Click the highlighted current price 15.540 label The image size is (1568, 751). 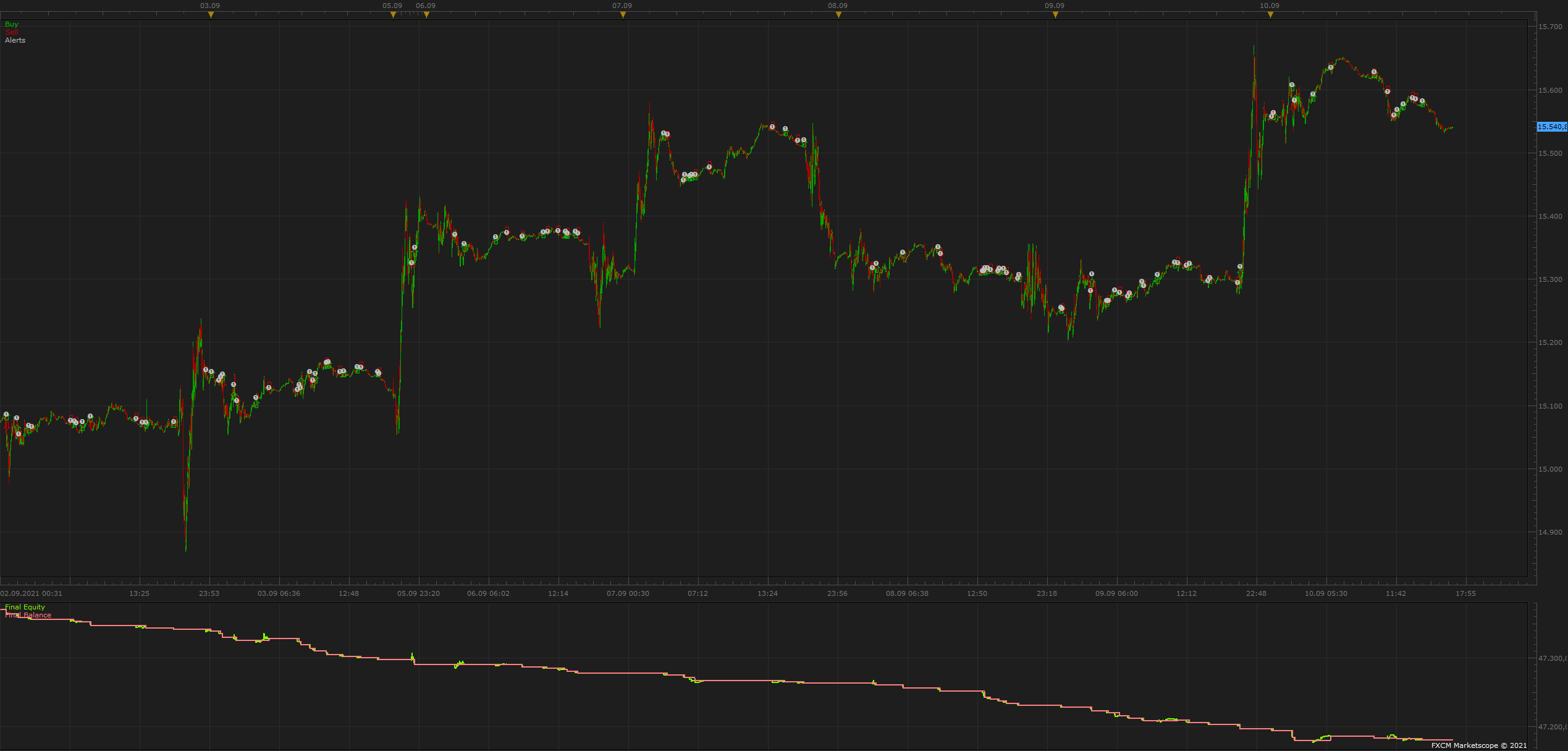tap(1552, 127)
